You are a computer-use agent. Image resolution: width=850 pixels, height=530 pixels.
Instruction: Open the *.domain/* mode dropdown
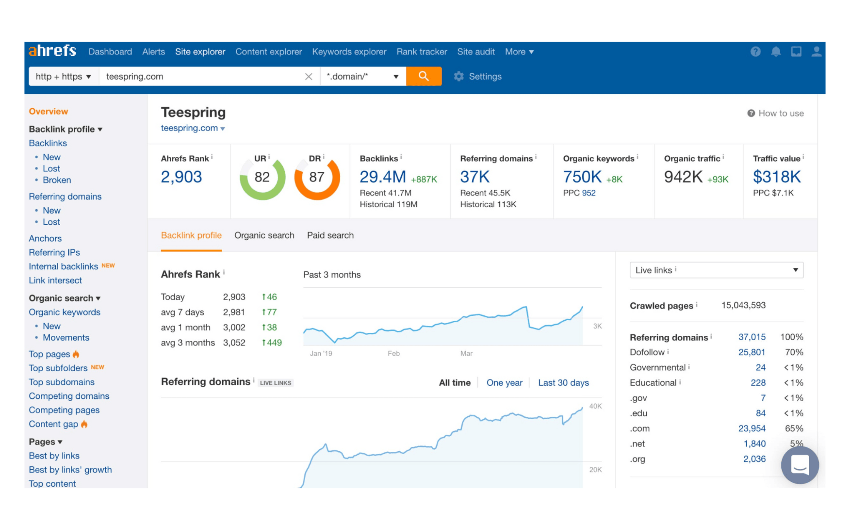point(363,76)
